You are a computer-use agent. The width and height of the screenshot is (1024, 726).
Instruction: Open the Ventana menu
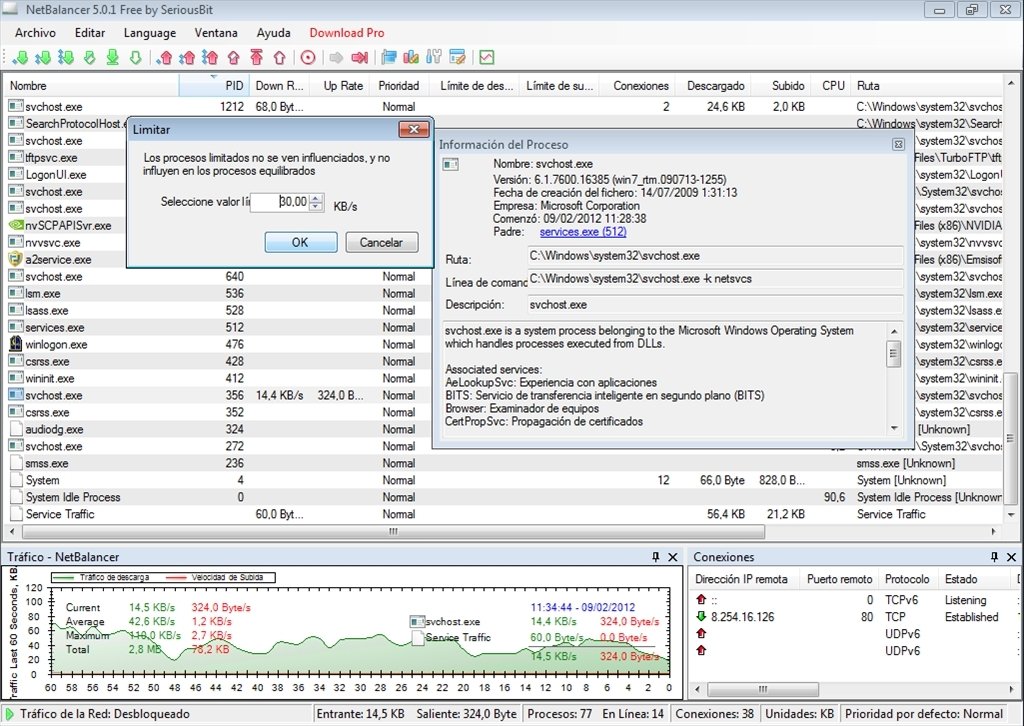pos(216,33)
